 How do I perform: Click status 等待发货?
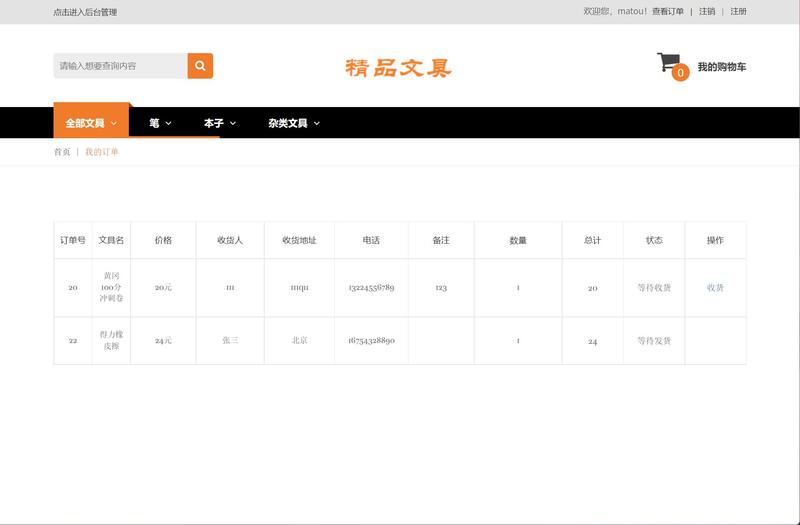point(654,341)
